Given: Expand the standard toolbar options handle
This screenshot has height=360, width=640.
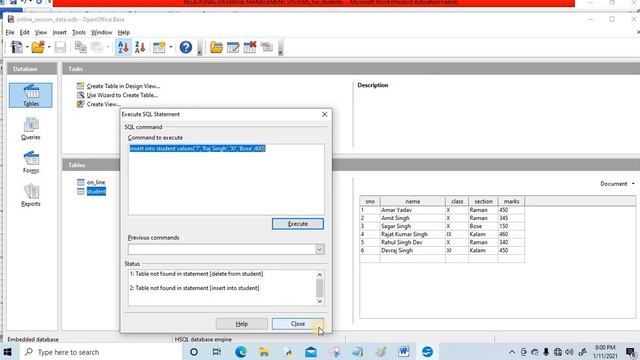Looking at the screenshot, I should 199,48.
